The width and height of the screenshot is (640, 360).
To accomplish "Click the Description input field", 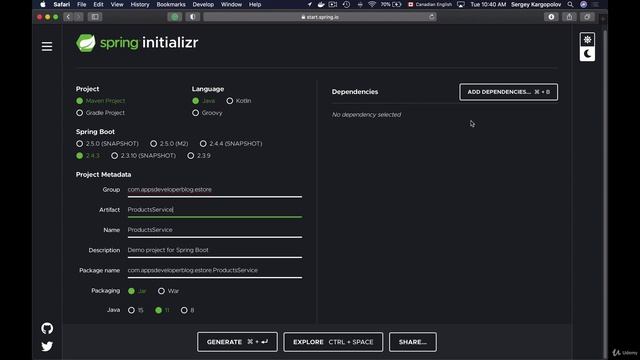I will point(215,250).
